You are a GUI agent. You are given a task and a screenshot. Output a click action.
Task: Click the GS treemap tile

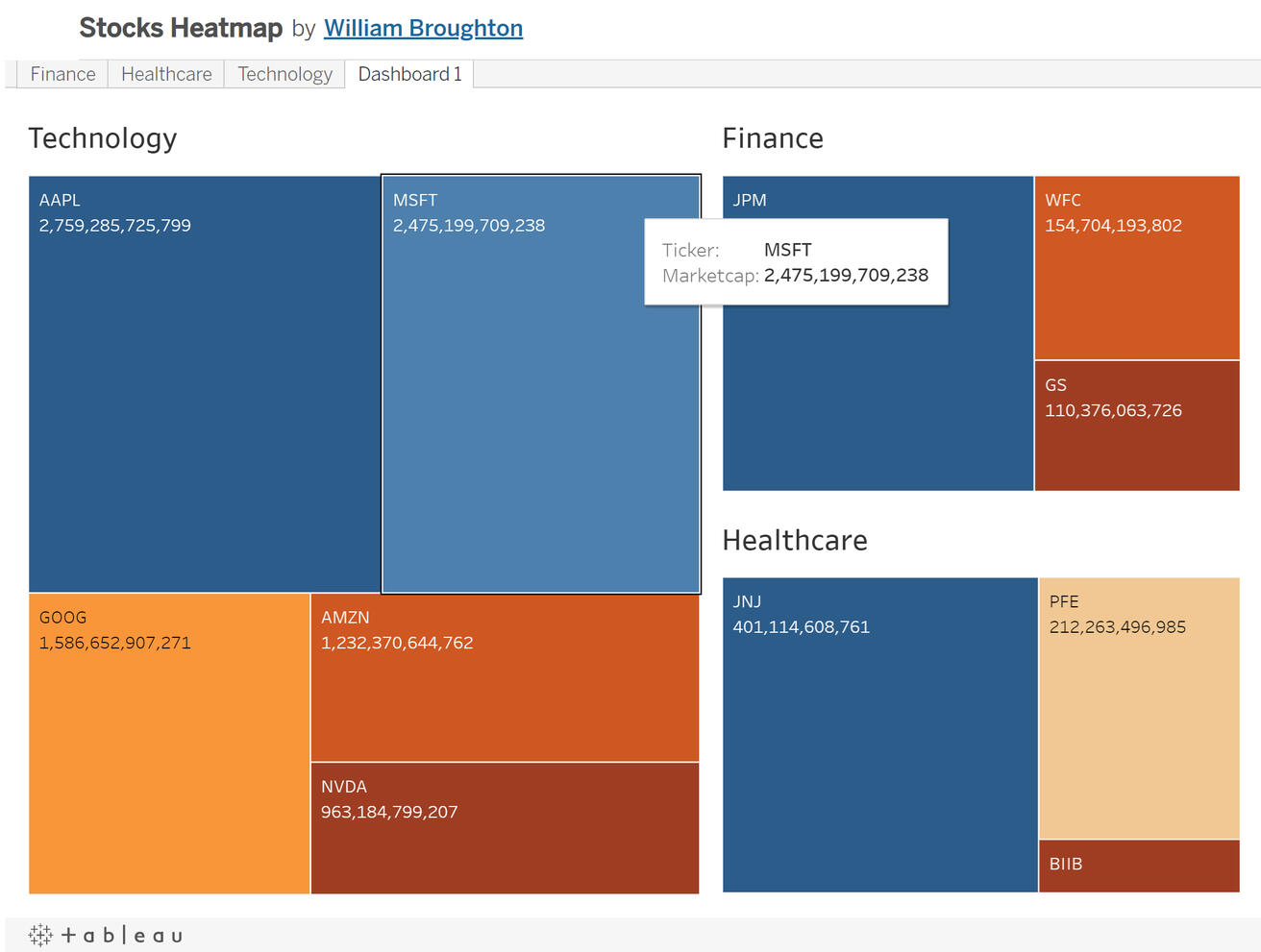(x=1137, y=442)
